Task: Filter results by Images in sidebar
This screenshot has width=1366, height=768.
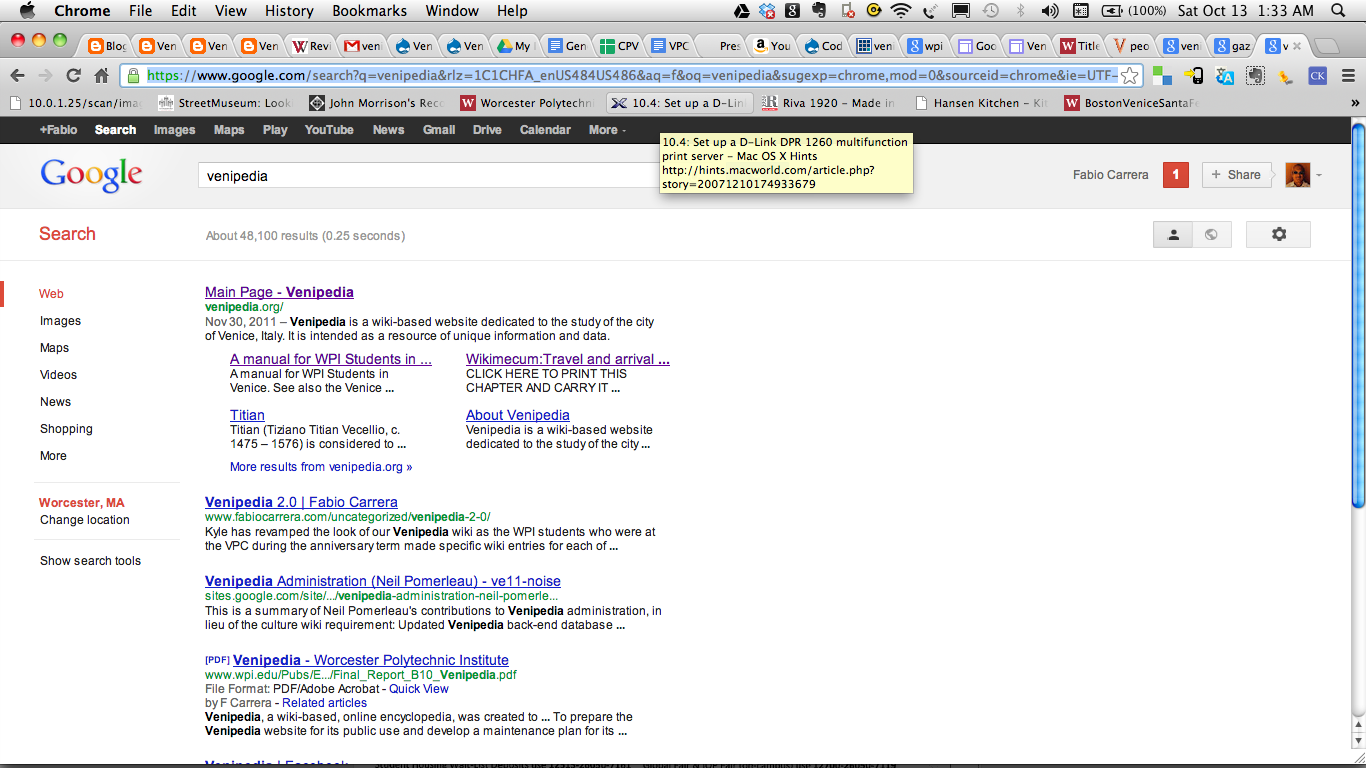Action: coord(60,321)
